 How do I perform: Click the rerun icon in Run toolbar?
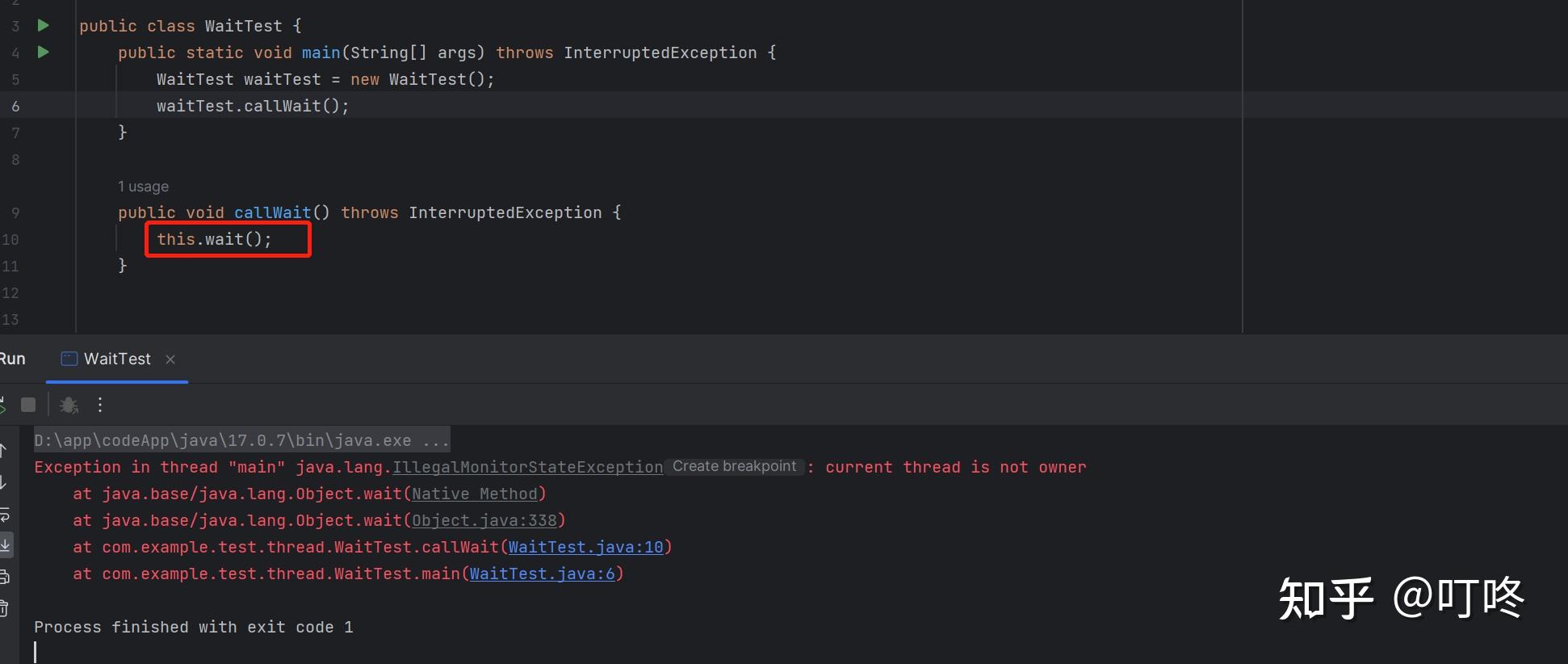point(2,405)
